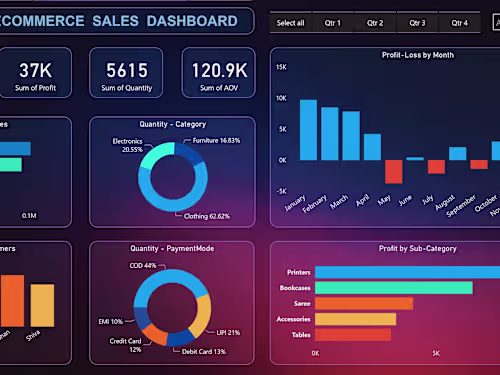Select the January bar in Profit-Loss chart

pyautogui.click(x=308, y=130)
